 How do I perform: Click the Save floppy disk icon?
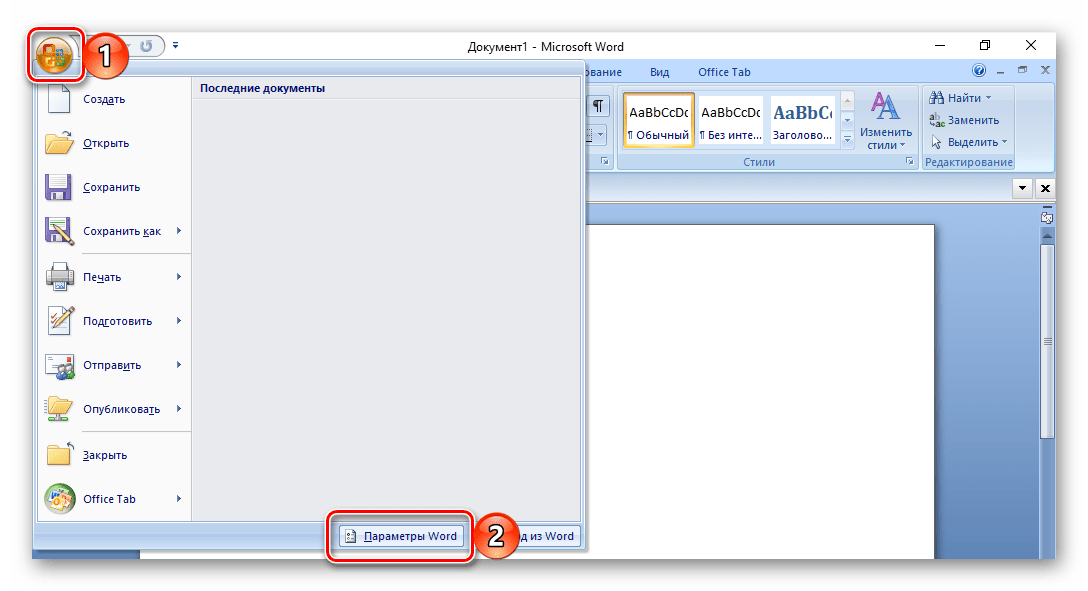[59, 187]
